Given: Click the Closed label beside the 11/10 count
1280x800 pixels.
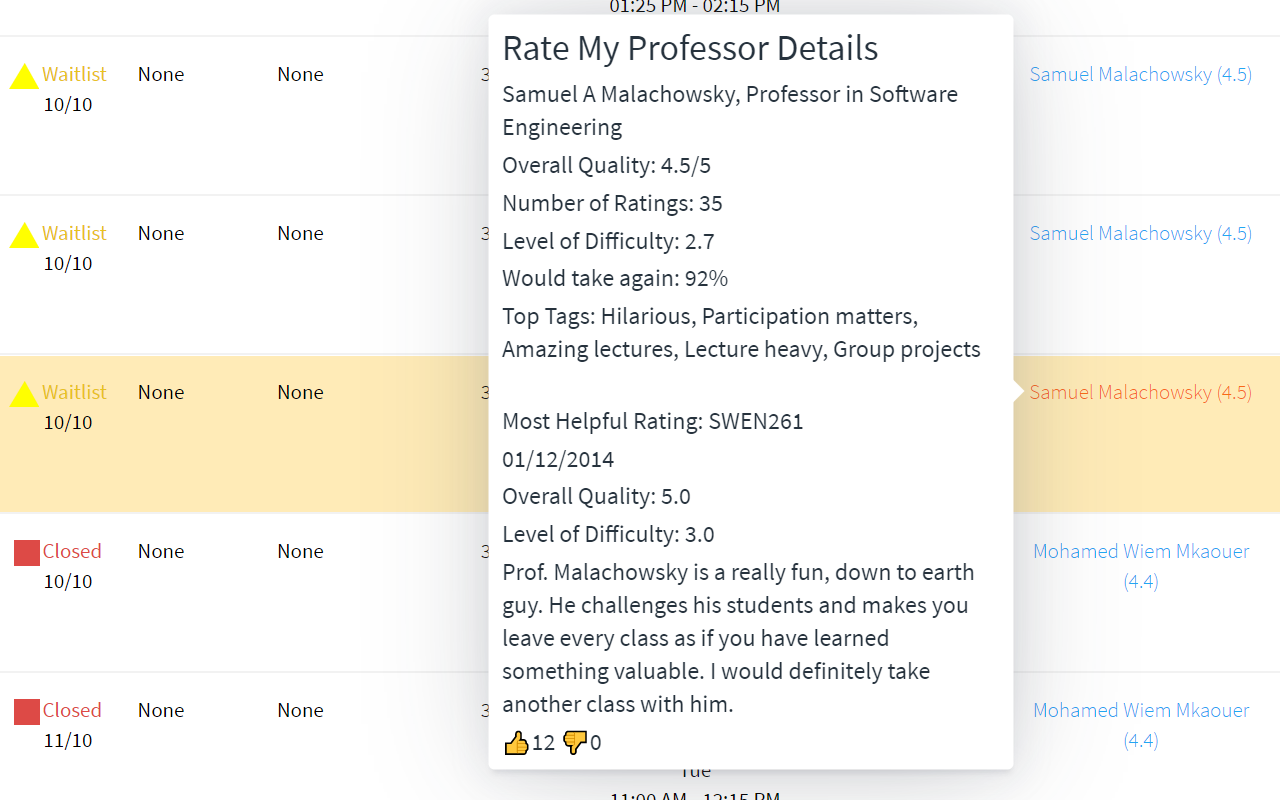Looking at the screenshot, I should click(71, 710).
